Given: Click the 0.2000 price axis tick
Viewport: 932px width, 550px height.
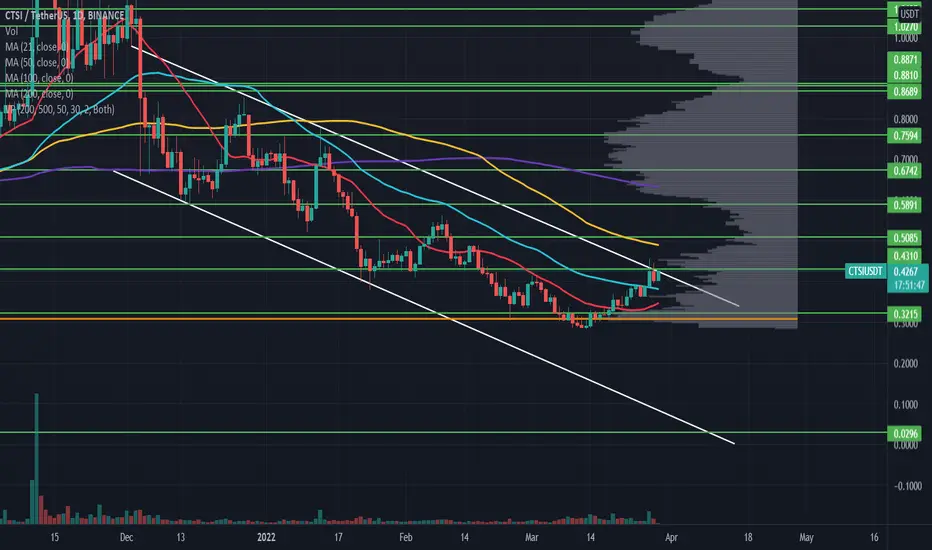Looking at the screenshot, I should [905, 364].
